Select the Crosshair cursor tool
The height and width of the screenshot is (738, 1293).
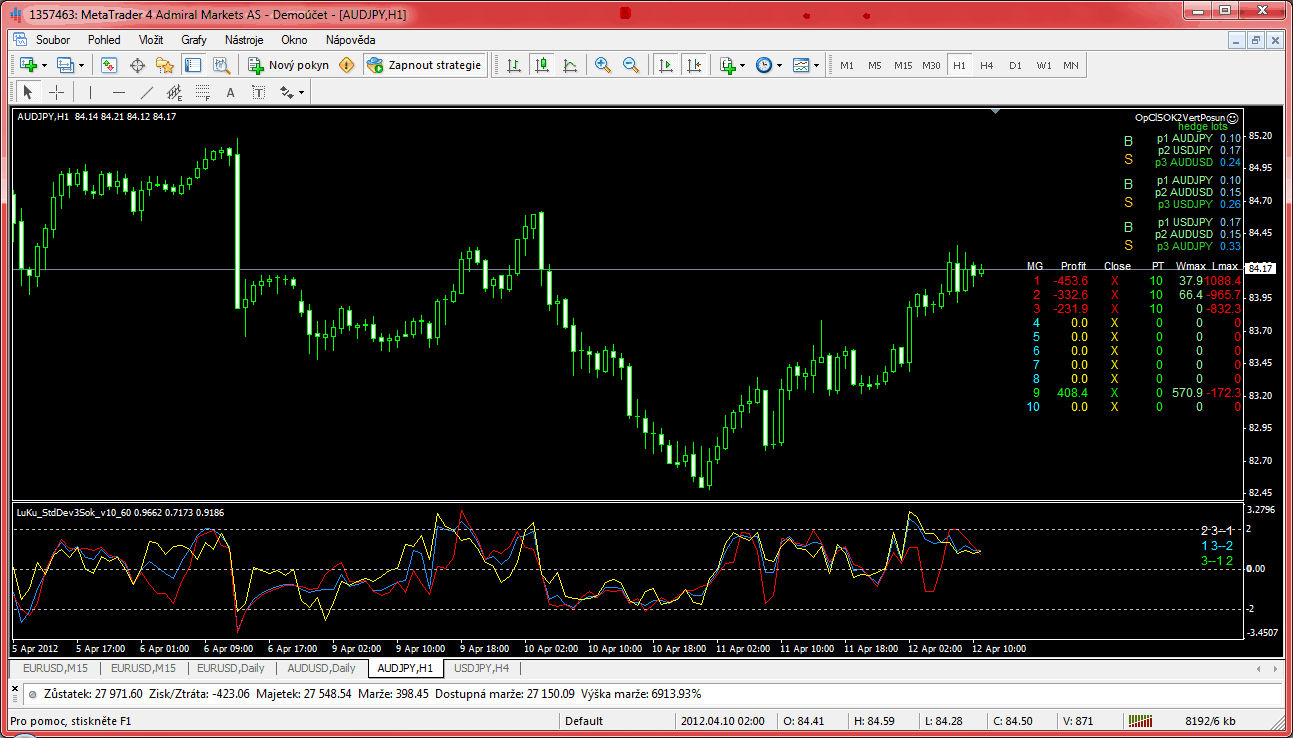(57, 92)
